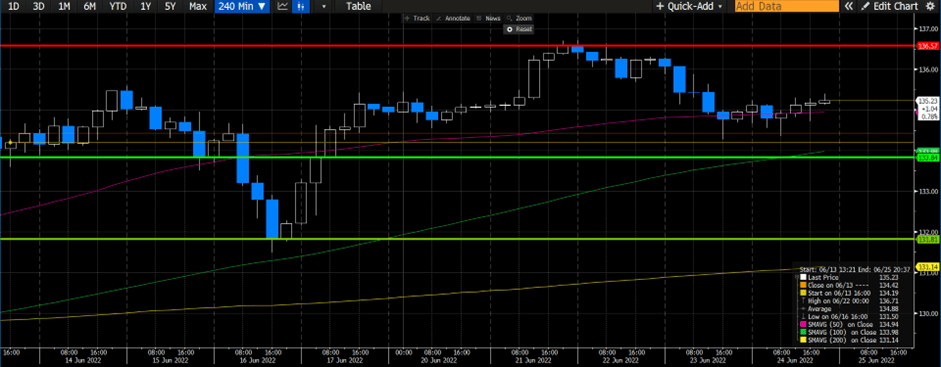Screen dimensions: 941x367
Task: Expand the Quick-Add dropdown
Action: click(689, 6)
